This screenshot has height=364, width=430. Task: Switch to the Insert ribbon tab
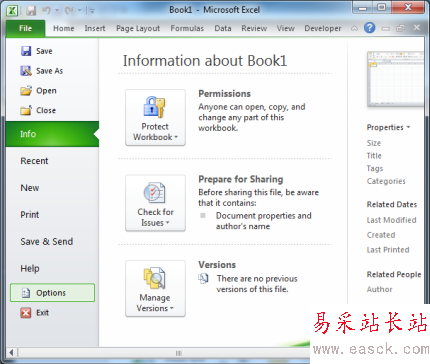click(95, 28)
